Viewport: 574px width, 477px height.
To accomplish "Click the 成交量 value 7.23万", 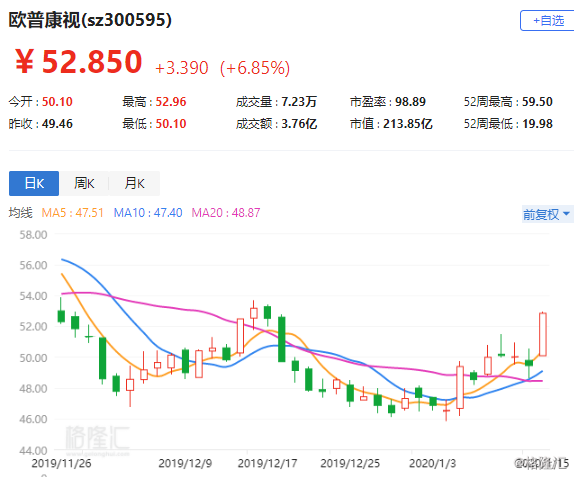I will (x=299, y=102).
